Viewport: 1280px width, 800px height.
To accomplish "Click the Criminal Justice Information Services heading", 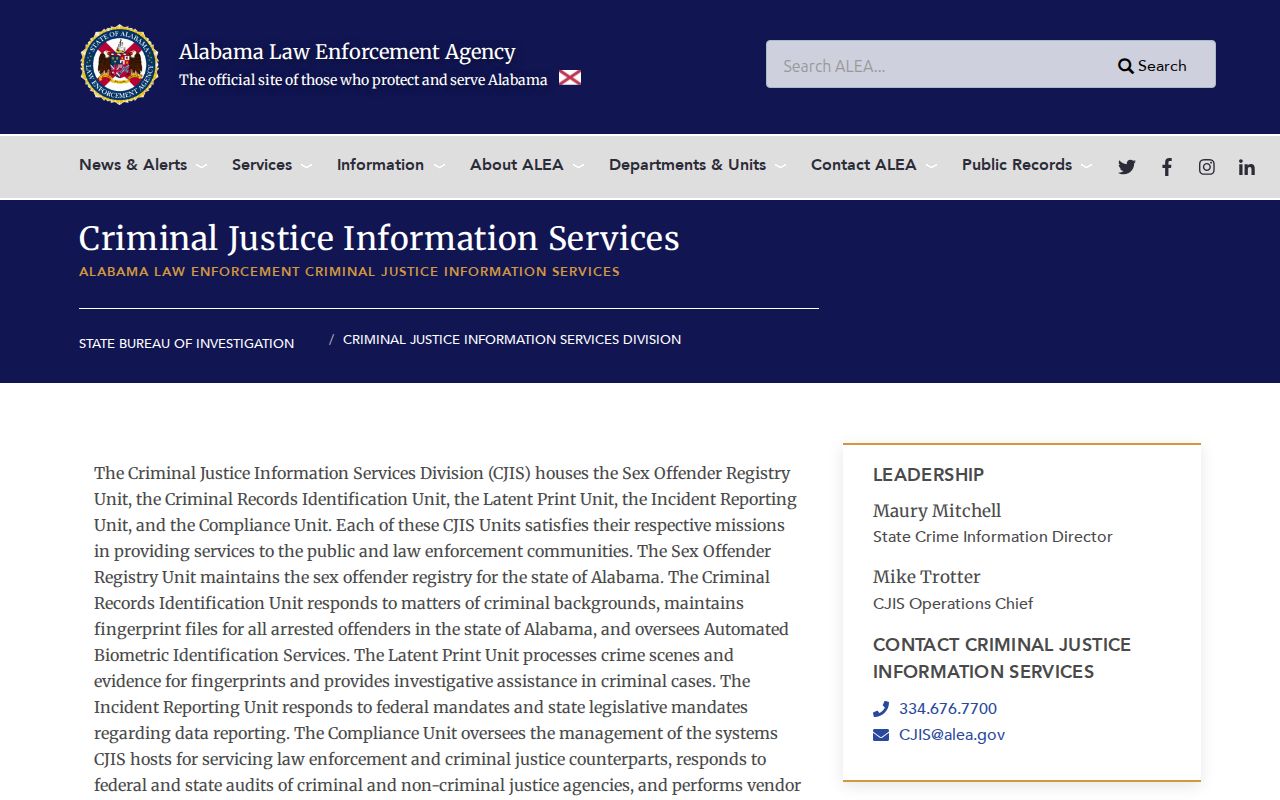I will point(379,239).
